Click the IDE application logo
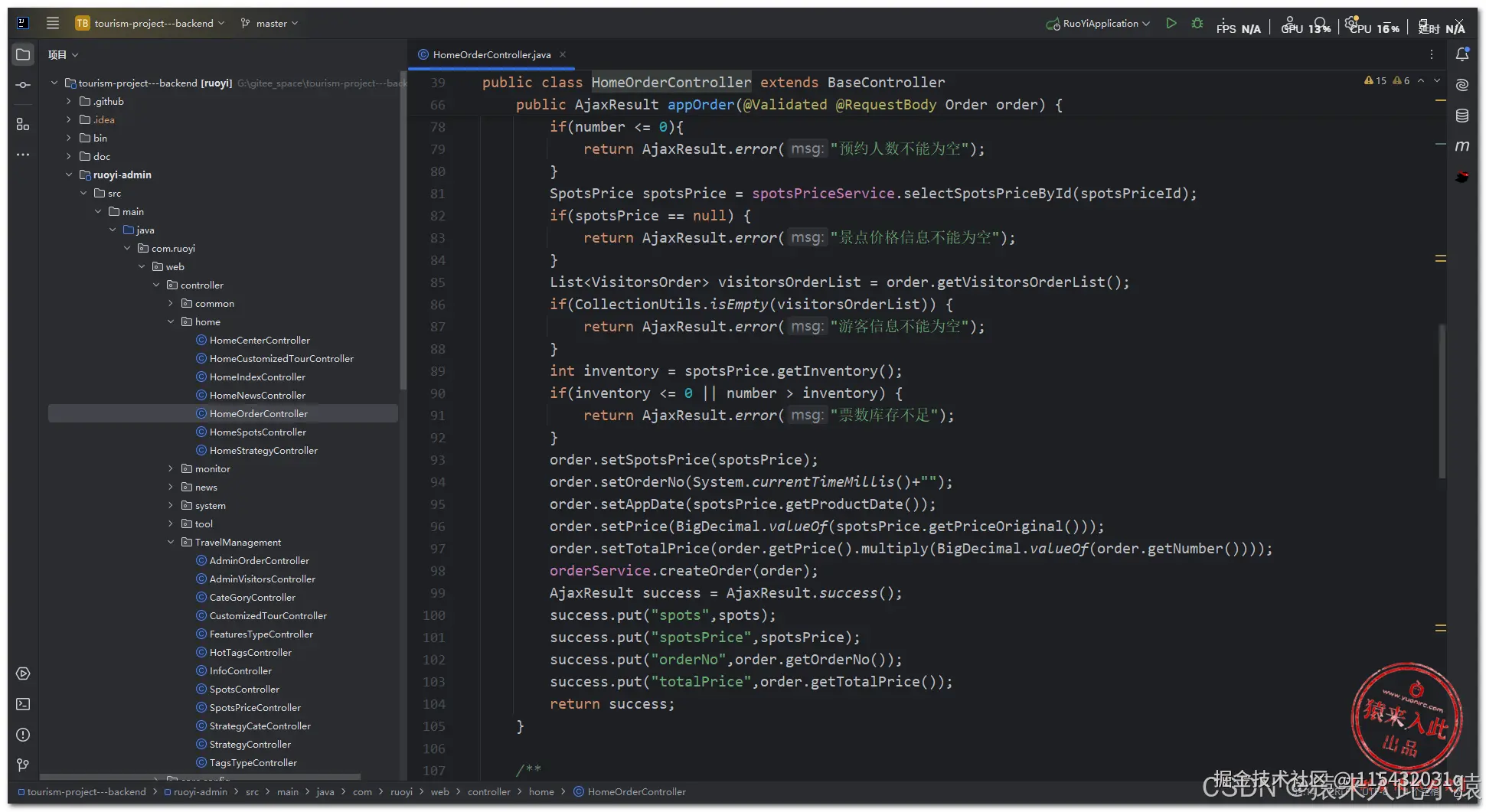 [23, 23]
